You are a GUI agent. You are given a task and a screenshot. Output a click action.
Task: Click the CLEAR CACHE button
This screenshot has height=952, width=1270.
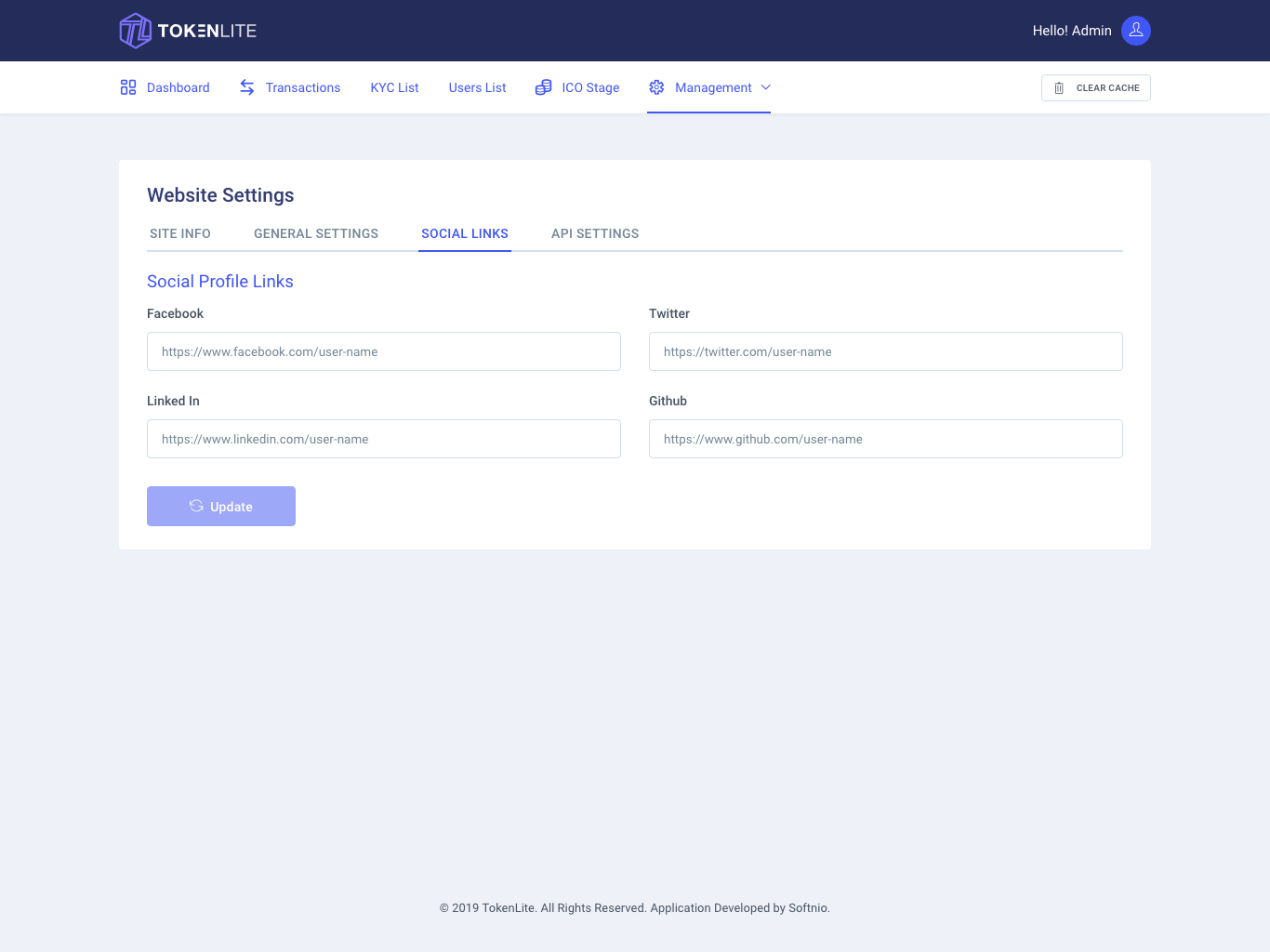point(1095,87)
